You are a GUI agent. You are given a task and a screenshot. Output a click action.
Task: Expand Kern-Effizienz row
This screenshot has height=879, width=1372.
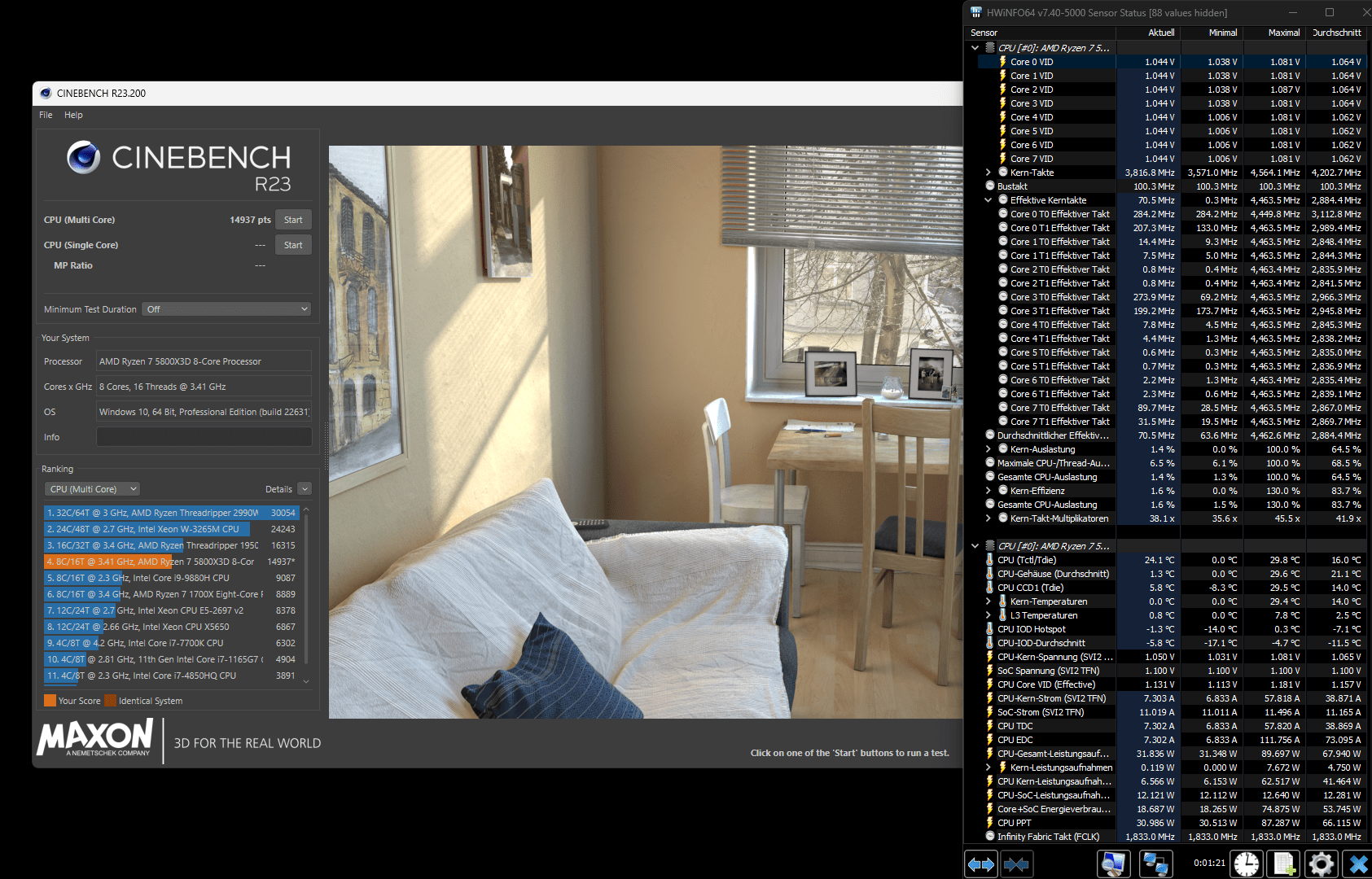click(x=988, y=491)
